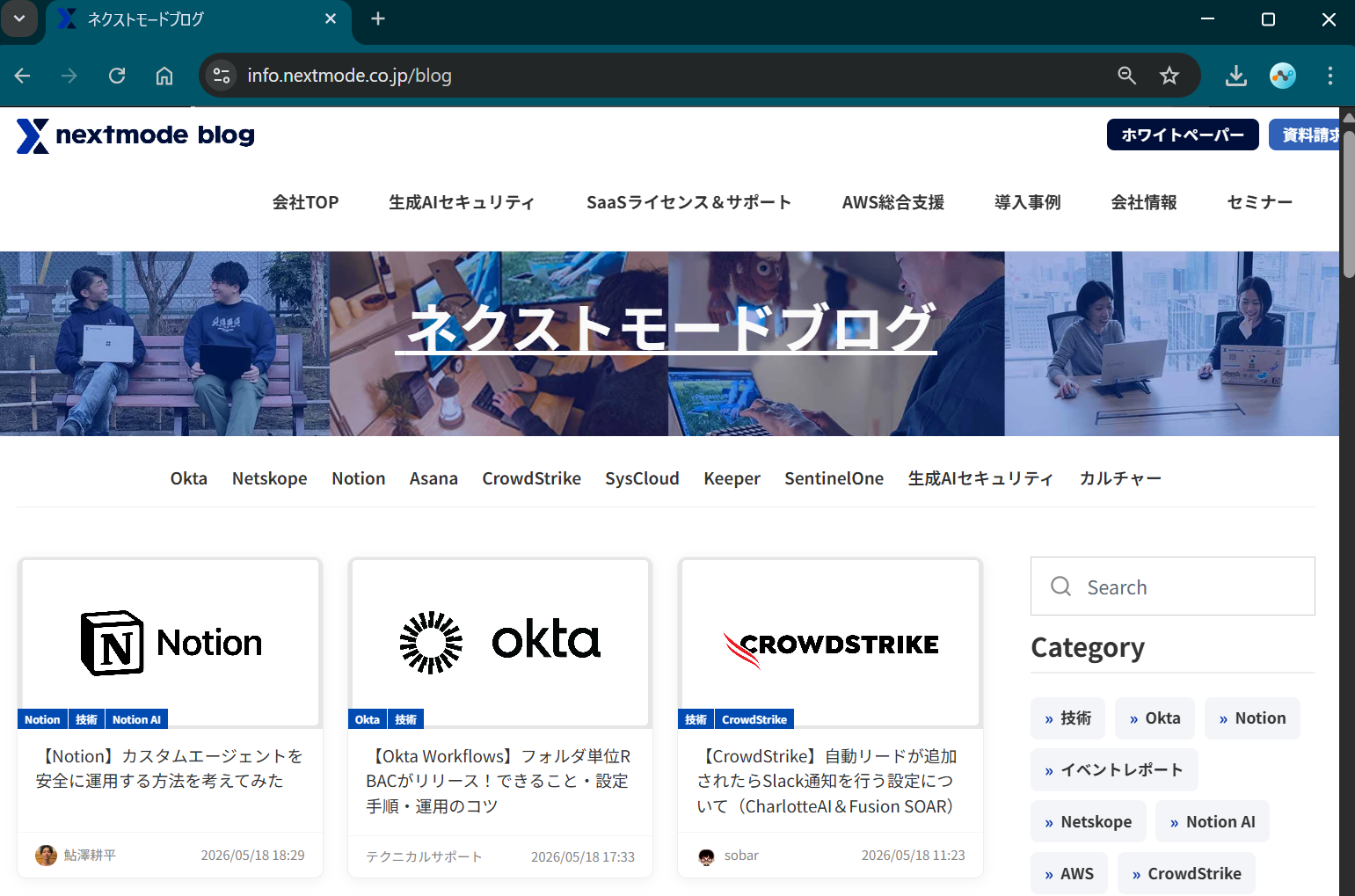This screenshot has width=1355, height=896.
Task: Open the 【Notion】カスタムエージェント article title
Action: pos(170,769)
